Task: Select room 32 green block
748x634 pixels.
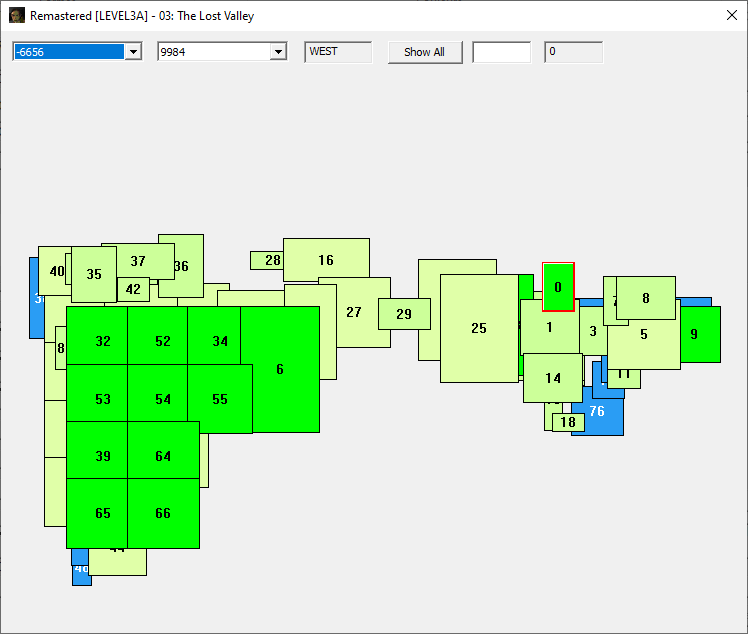Action: click(97, 335)
